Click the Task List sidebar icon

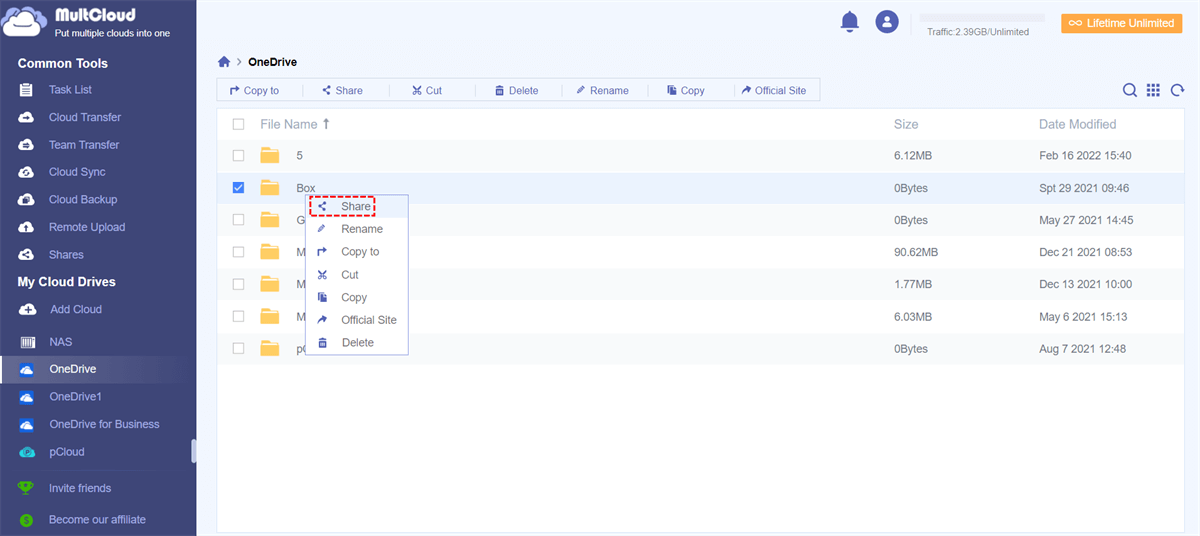tap(28, 90)
